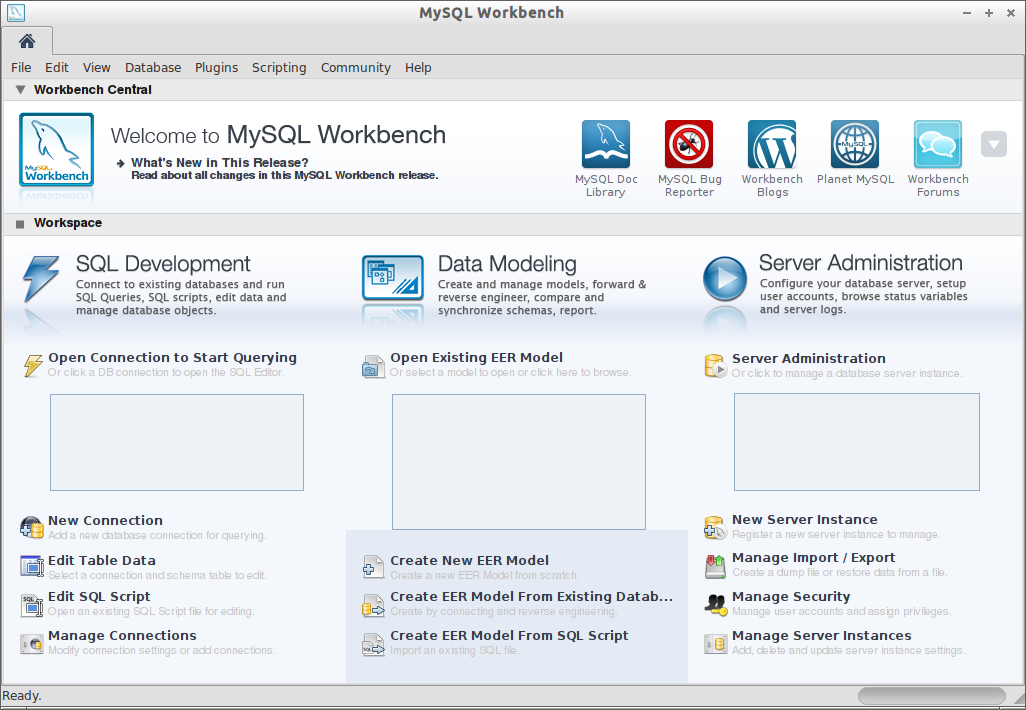Click the 'Ready.' status bar text
Viewport: 1026px width, 710px height.
[22, 696]
